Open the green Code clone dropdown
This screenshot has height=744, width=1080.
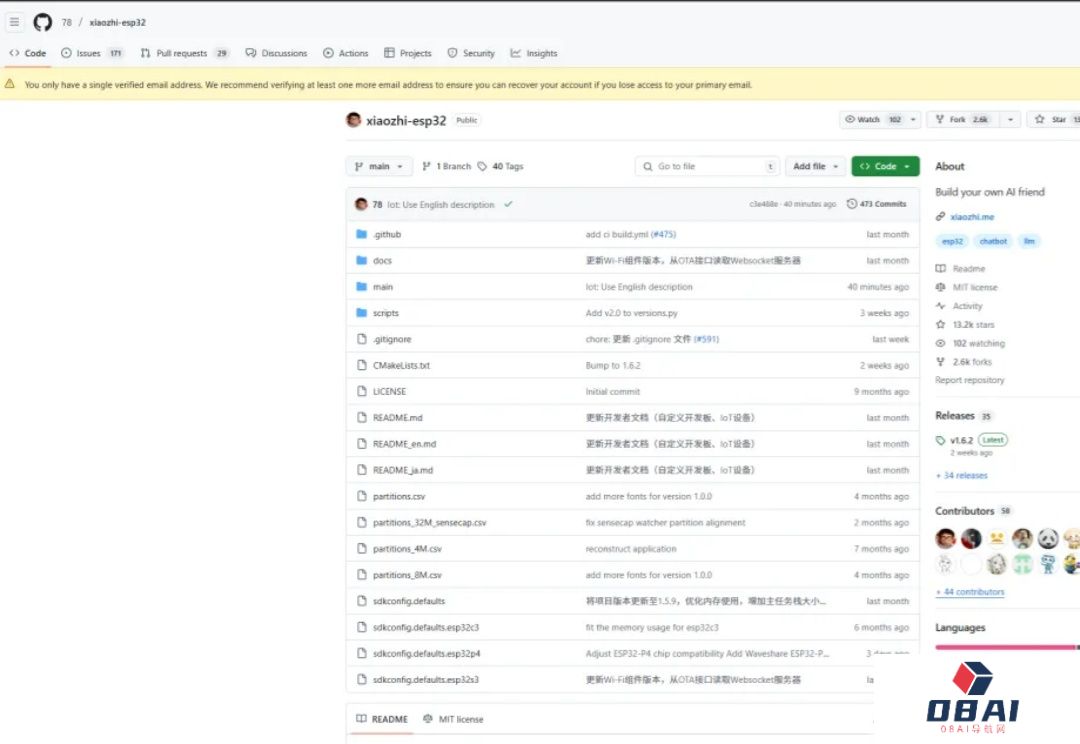point(885,166)
